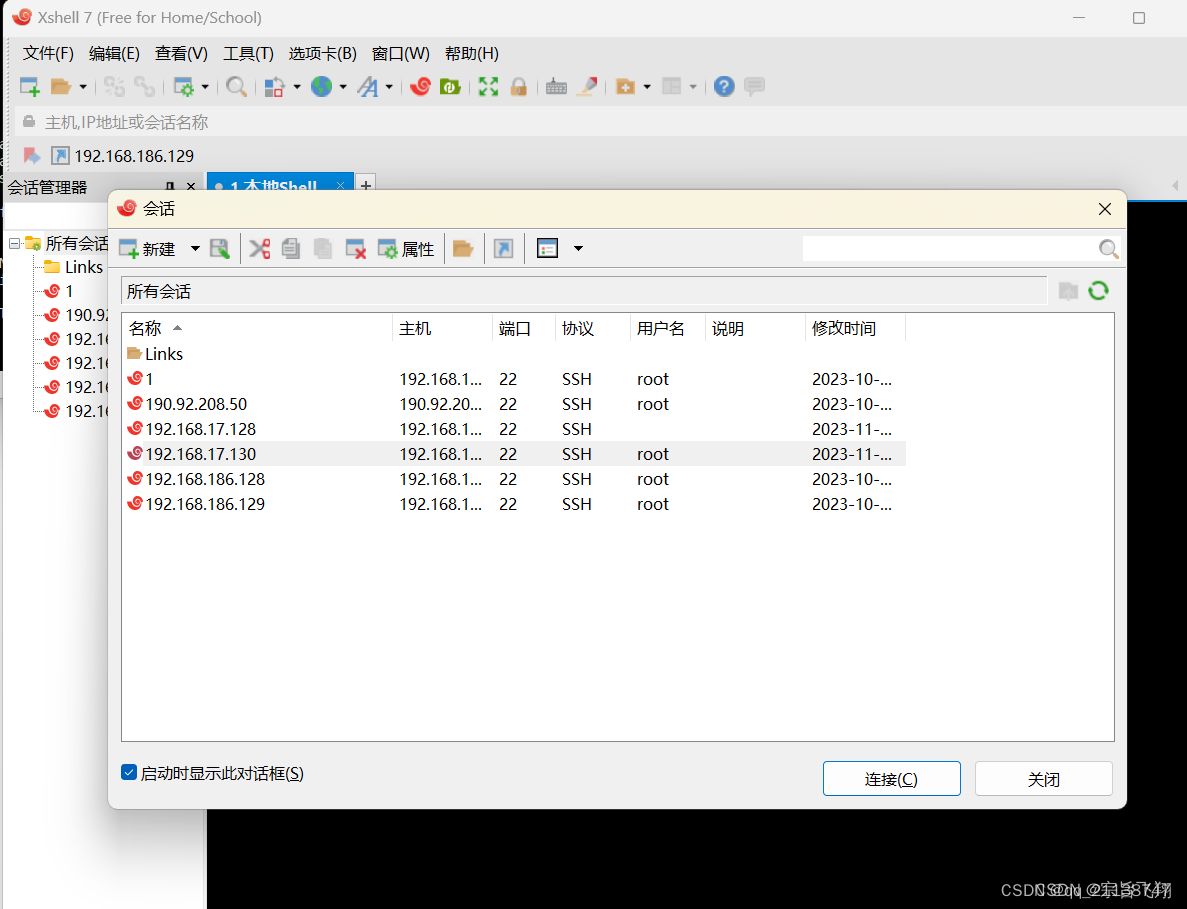Click the green refresh icon in Sessions dialog

coord(1098,291)
